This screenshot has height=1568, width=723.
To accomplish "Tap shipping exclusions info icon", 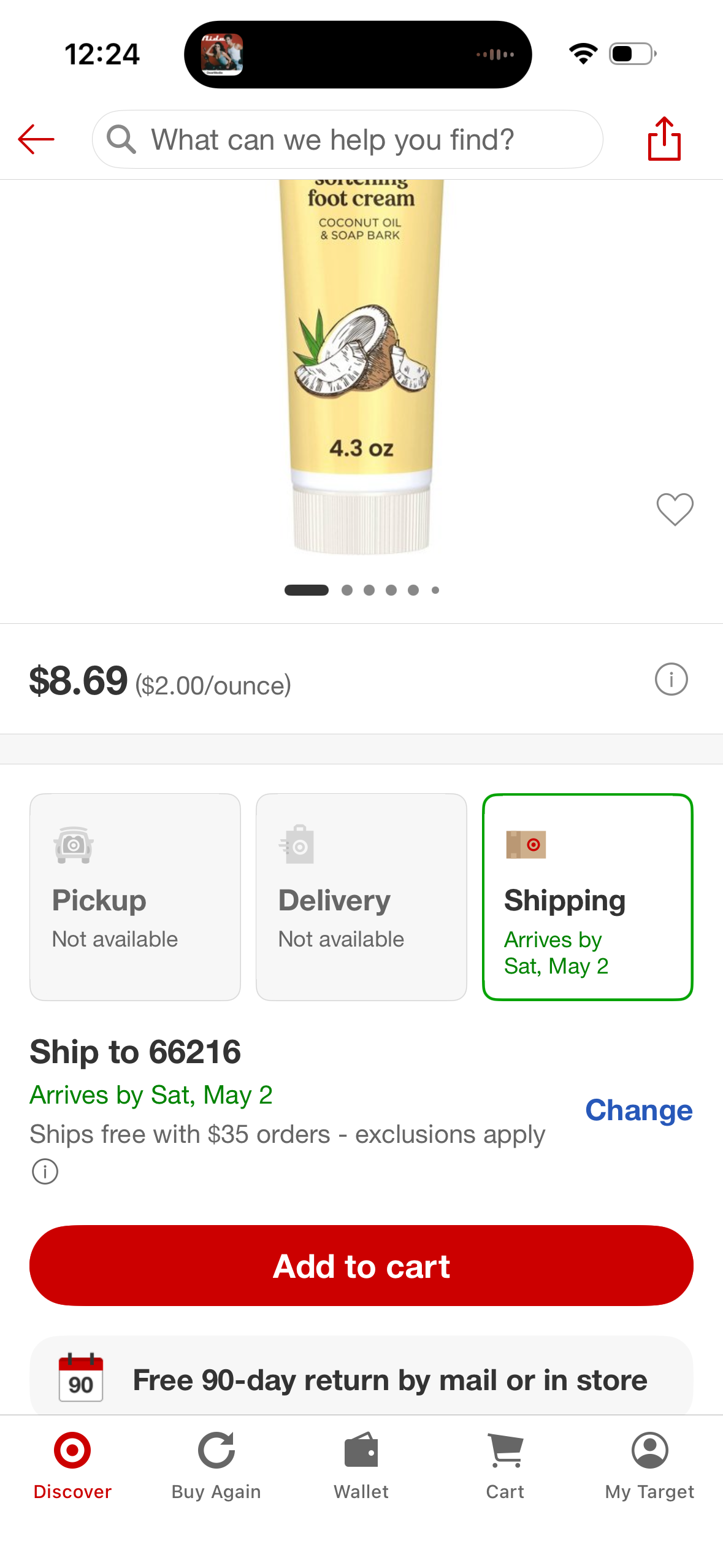I will click(45, 1172).
